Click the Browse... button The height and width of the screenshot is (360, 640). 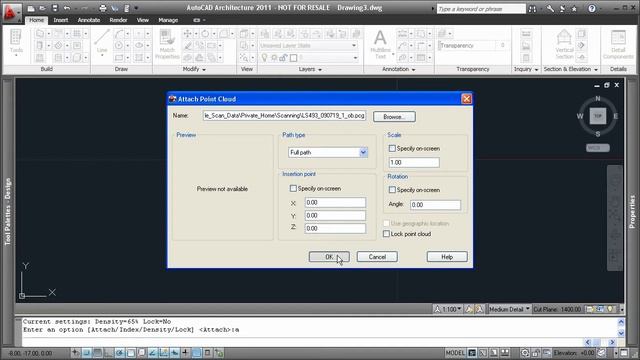394,117
